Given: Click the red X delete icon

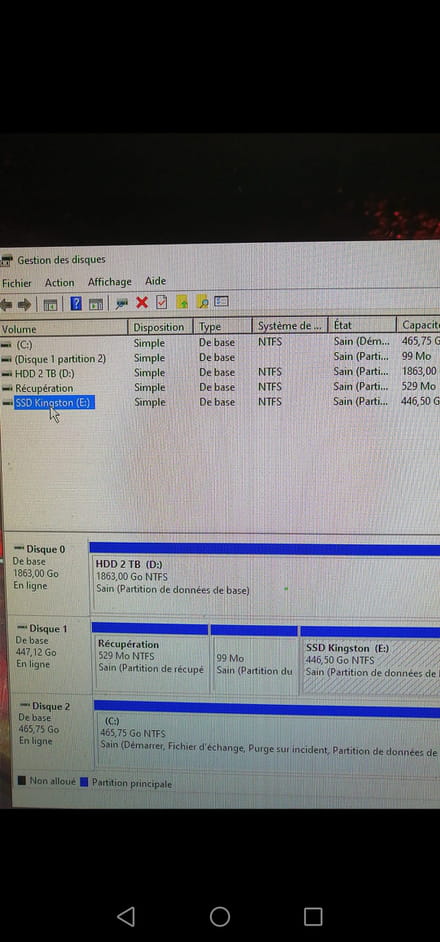Looking at the screenshot, I should click(x=142, y=302).
